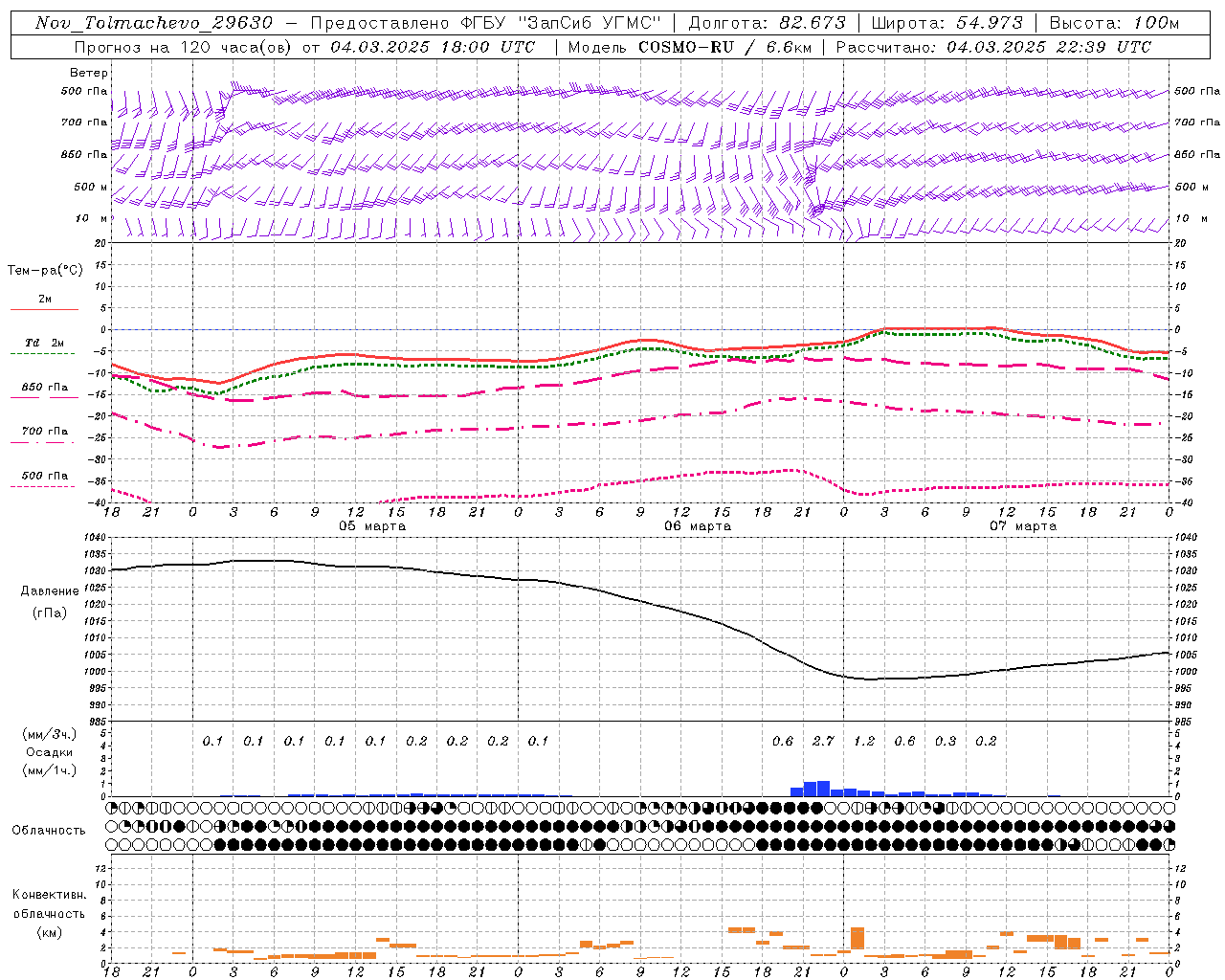Screen dimensions: 1225x980
Task: Select the Тем-ра(°C) axis label
Action: click(x=45, y=271)
